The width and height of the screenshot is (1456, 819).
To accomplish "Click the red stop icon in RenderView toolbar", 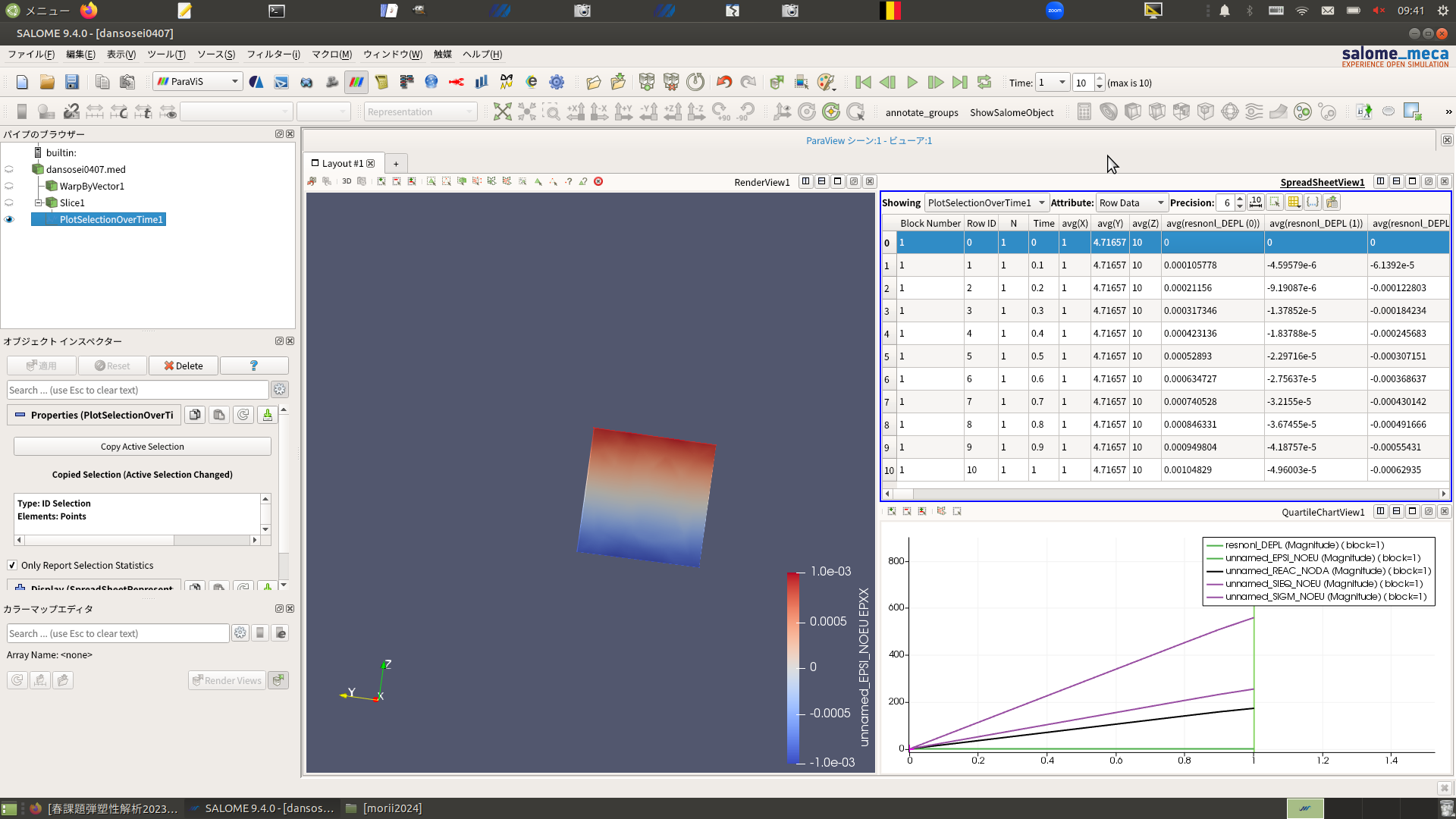I will click(x=598, y=182).
